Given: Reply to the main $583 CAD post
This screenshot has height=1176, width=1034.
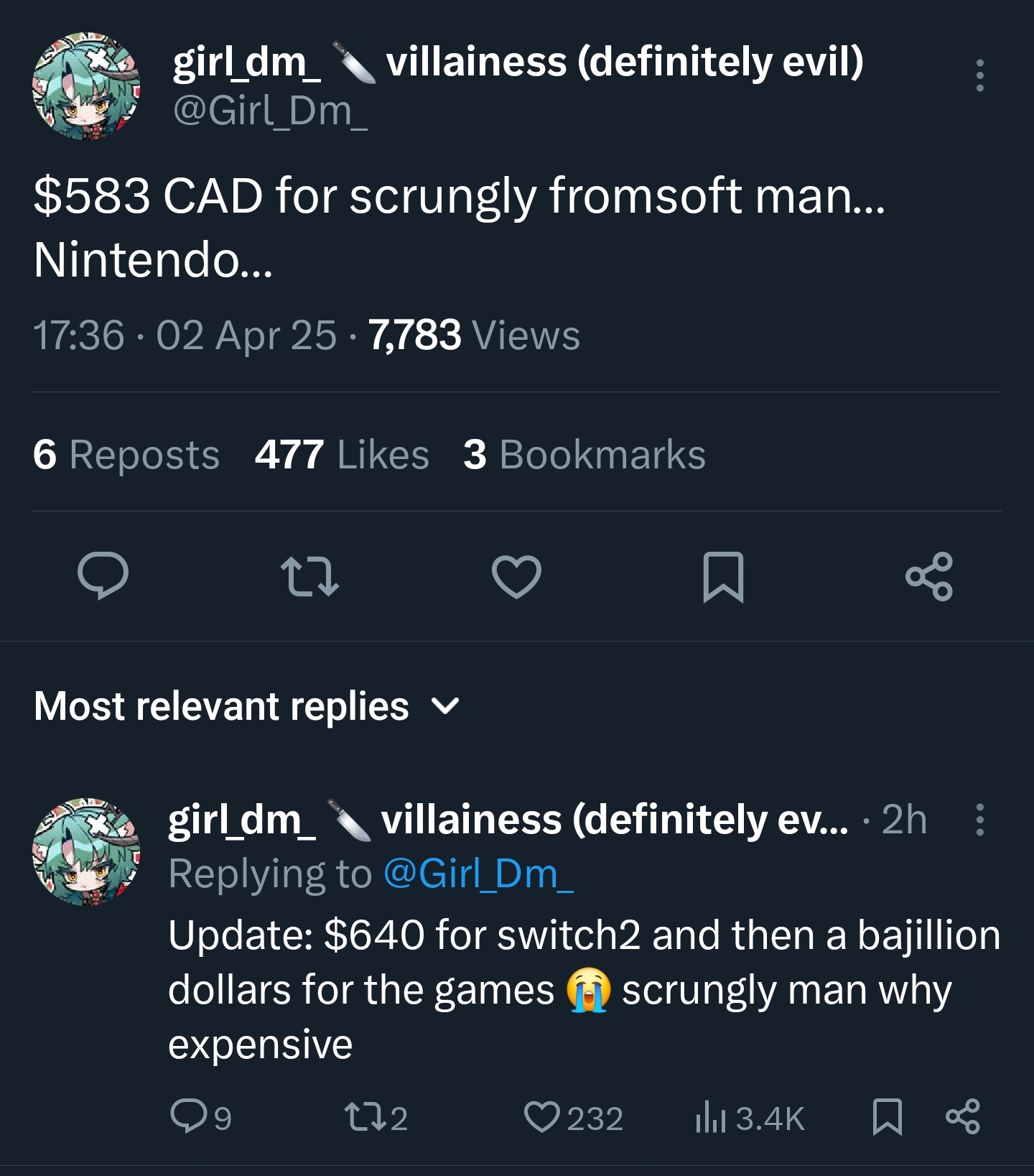Looking at the screenshot, I should 103,576.
